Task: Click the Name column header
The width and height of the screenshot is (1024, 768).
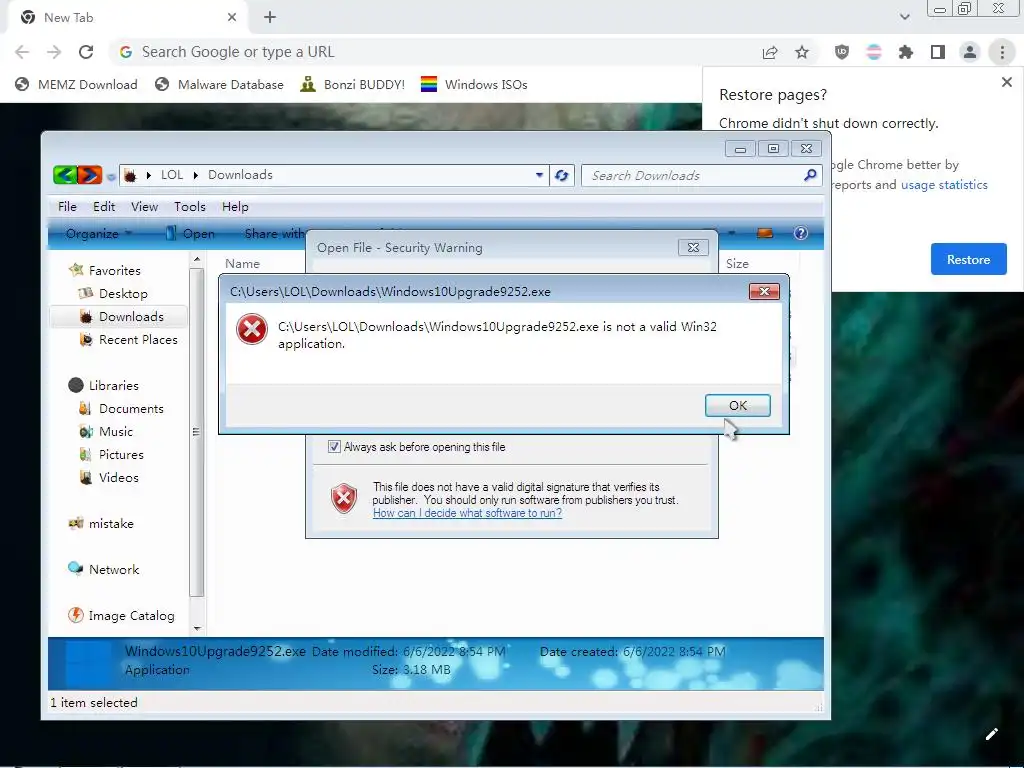Action: point(242,264)
